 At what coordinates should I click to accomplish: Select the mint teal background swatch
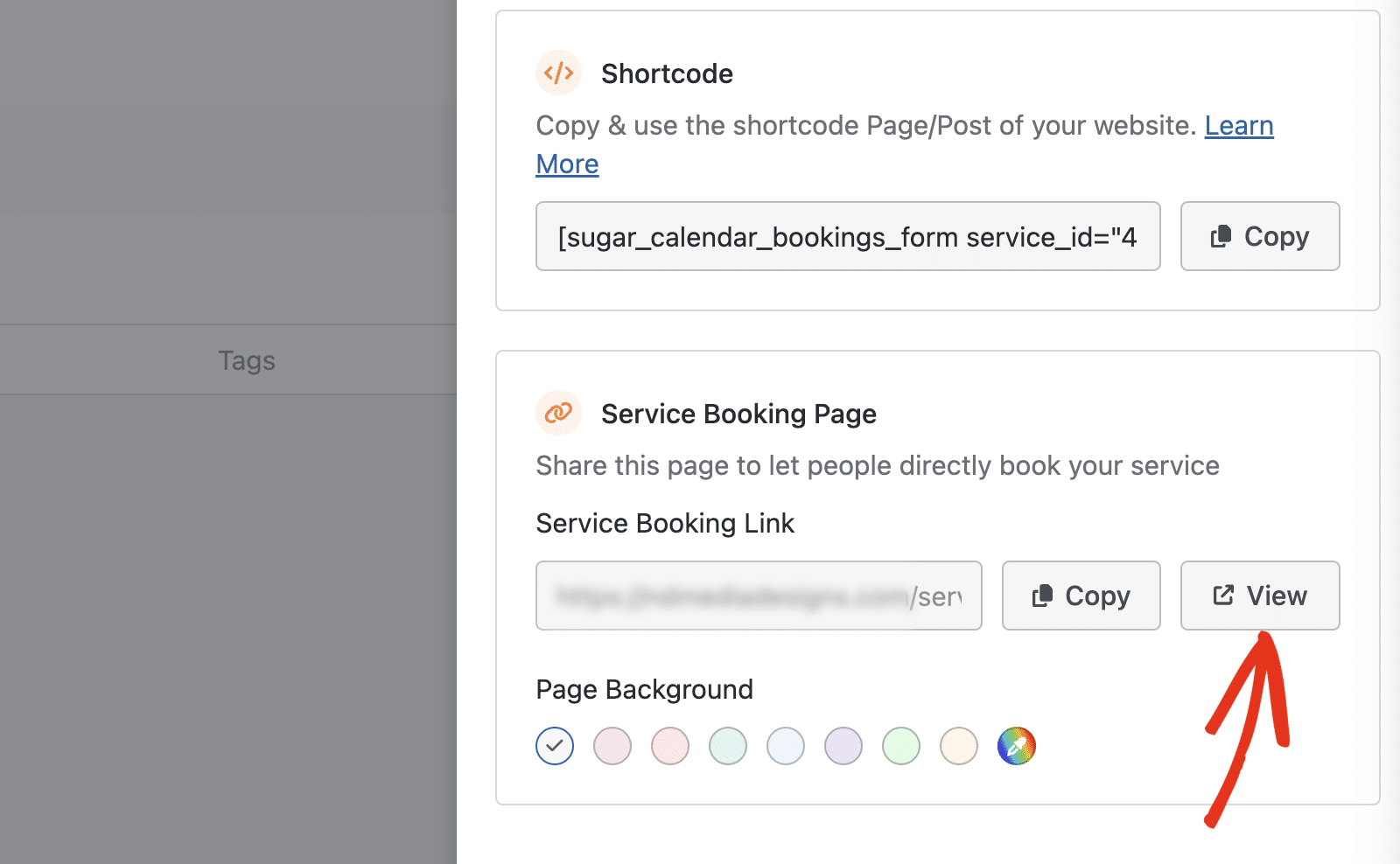pyautogui.click(x=728, y=746)
